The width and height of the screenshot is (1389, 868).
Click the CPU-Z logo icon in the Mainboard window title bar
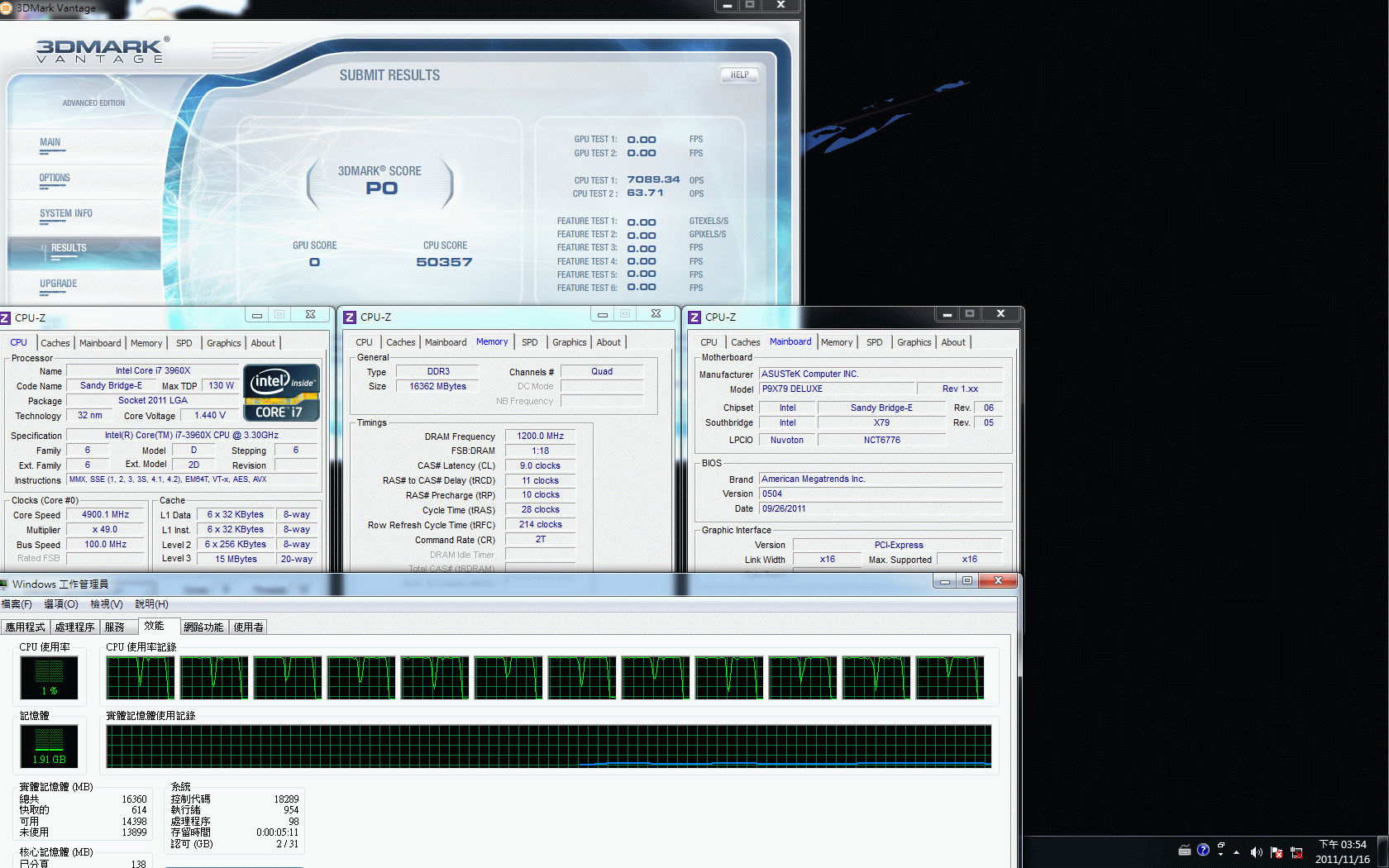click(x=694, y=317)
